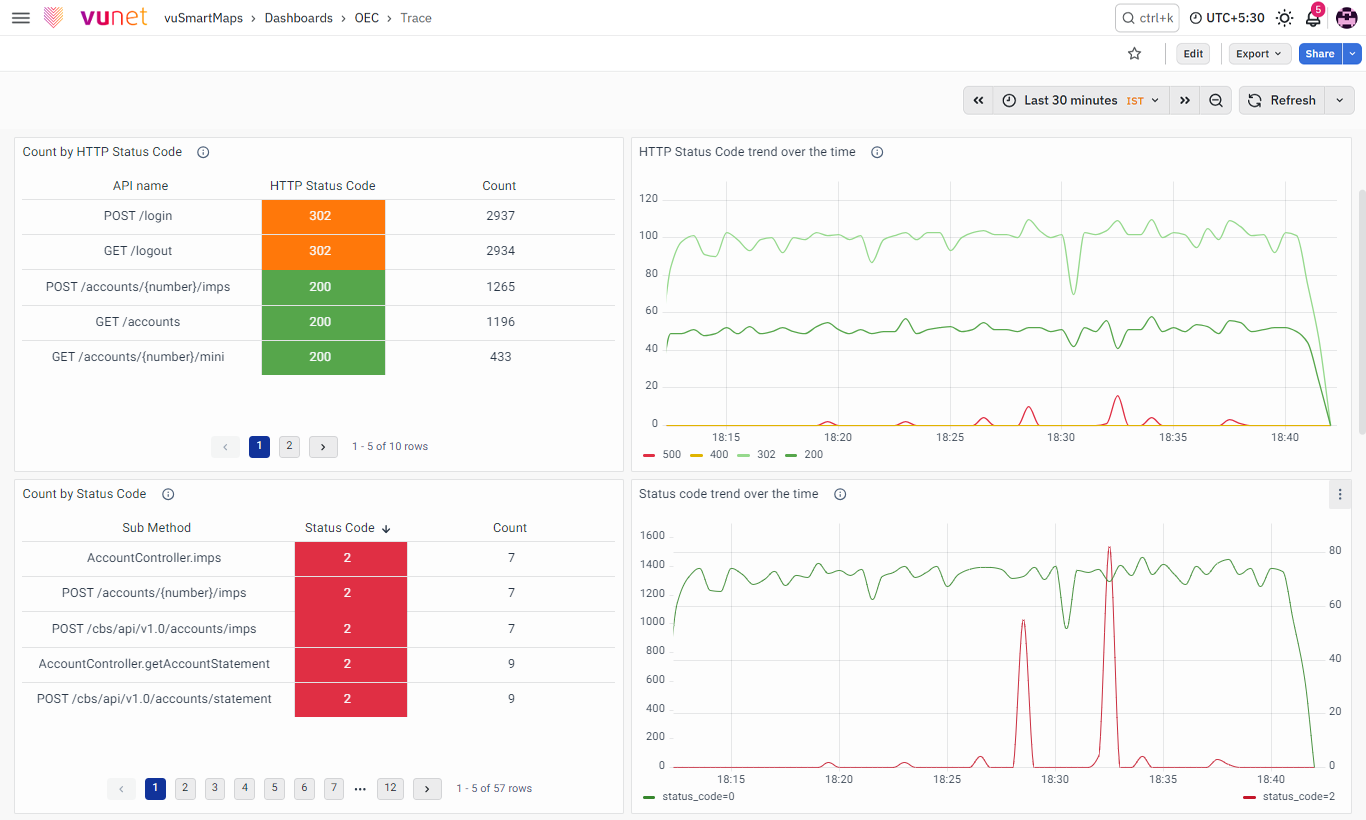Star this dashboard as favorite
1366x820 pixels.
click(x=1134, y=54)
